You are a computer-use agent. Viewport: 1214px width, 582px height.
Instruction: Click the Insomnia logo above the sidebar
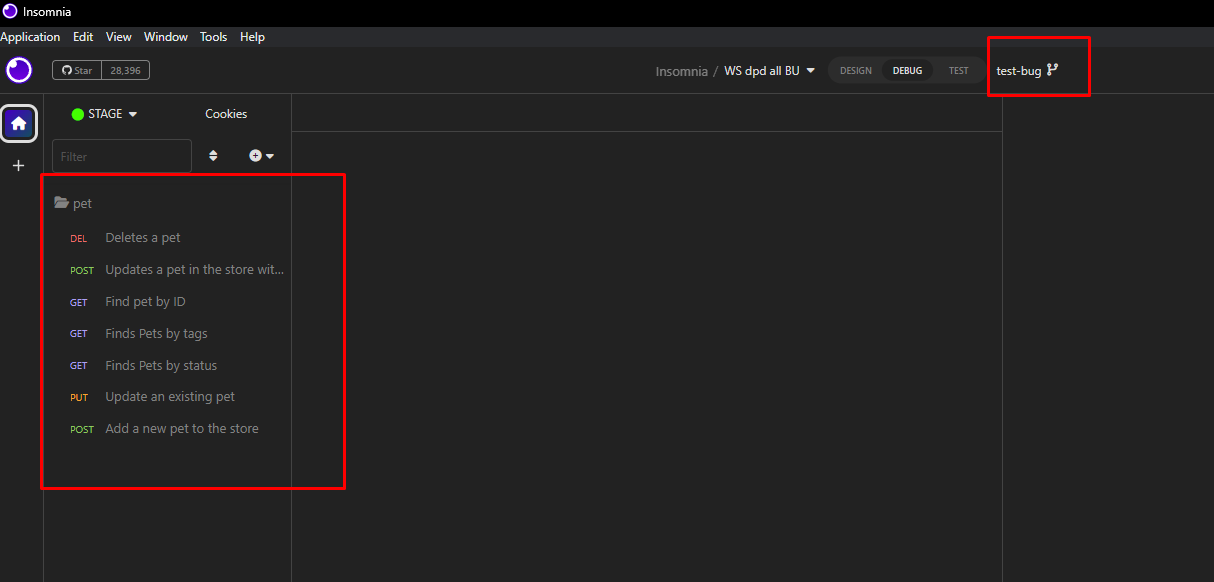(x=19, y=70)
